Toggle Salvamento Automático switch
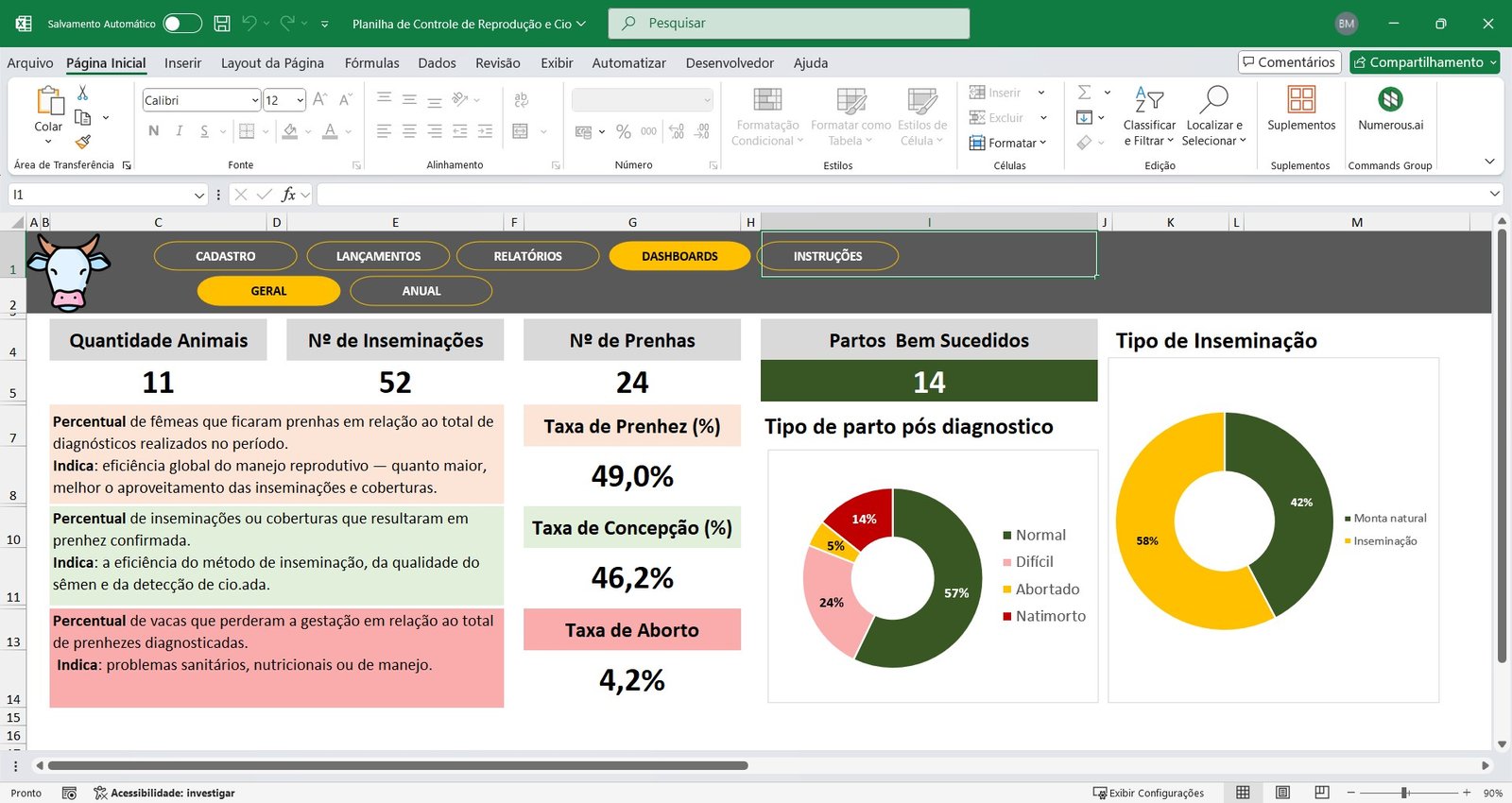The image size is (1512, 803). 181,24
